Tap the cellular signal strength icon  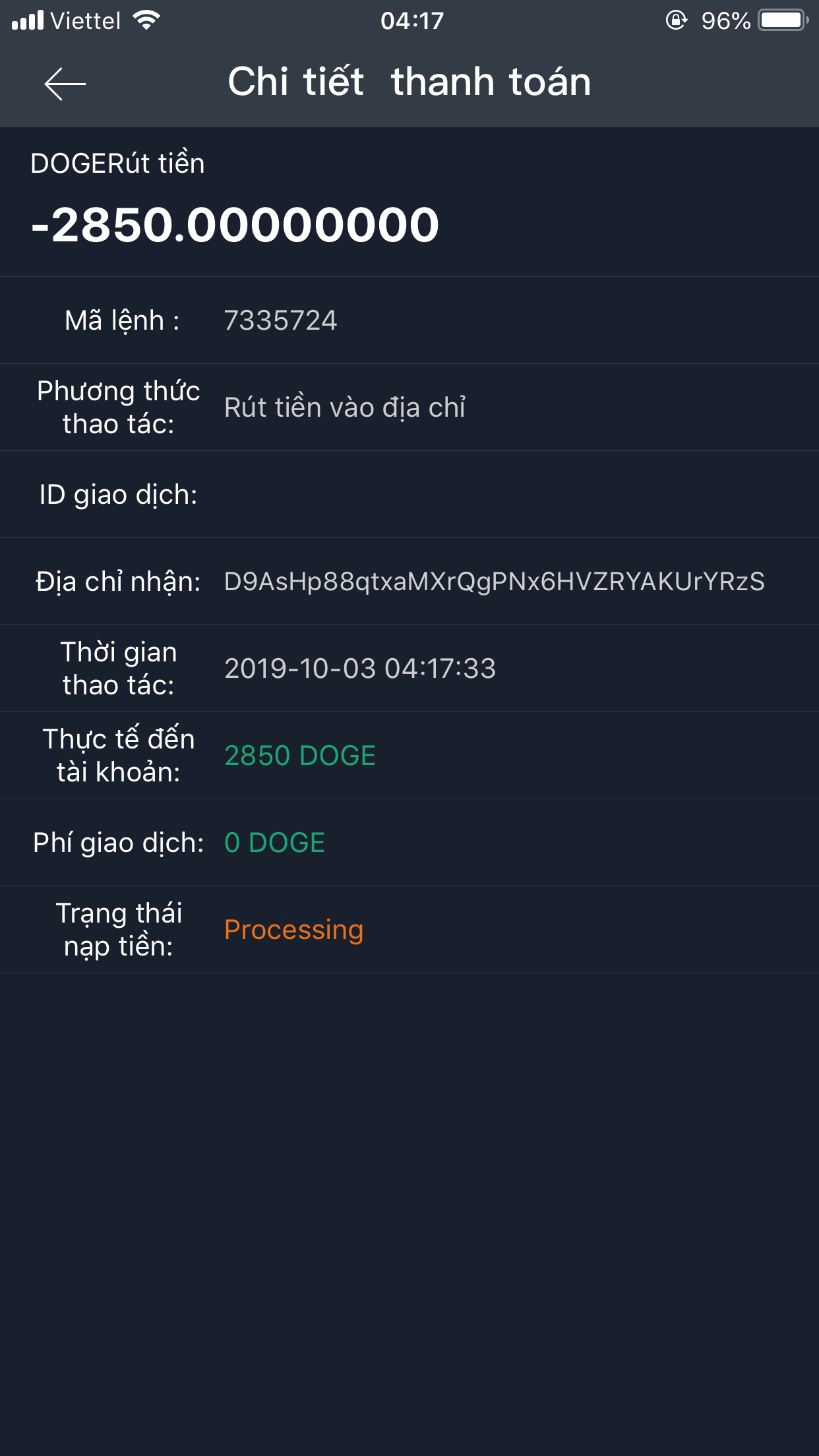[28, 20]
